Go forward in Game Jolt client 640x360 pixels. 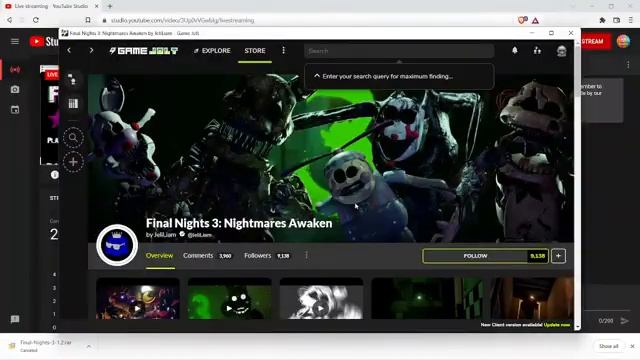pyautogui.click(x=91, y=50)
